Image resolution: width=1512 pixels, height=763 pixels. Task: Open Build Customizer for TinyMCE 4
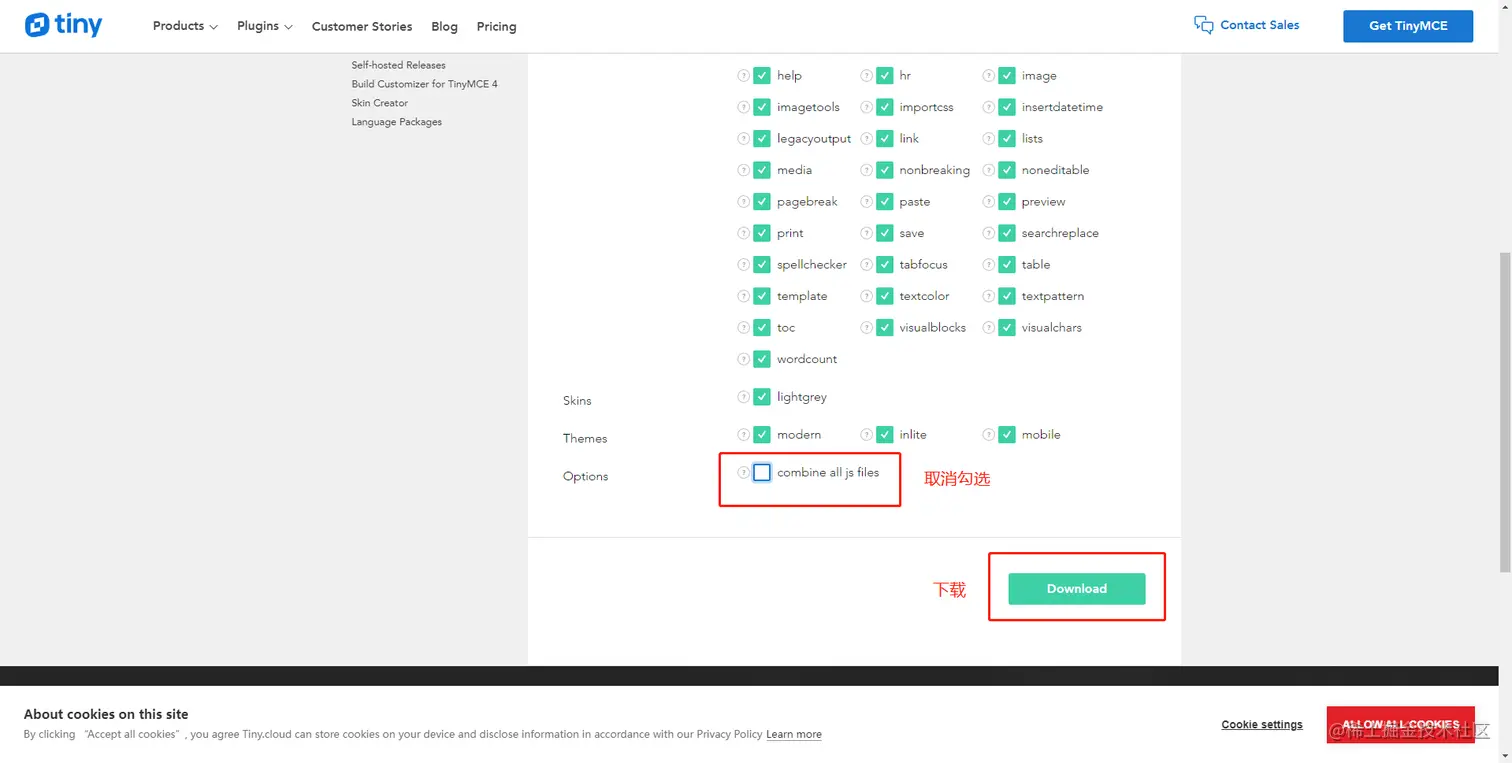tap(424, 84)
